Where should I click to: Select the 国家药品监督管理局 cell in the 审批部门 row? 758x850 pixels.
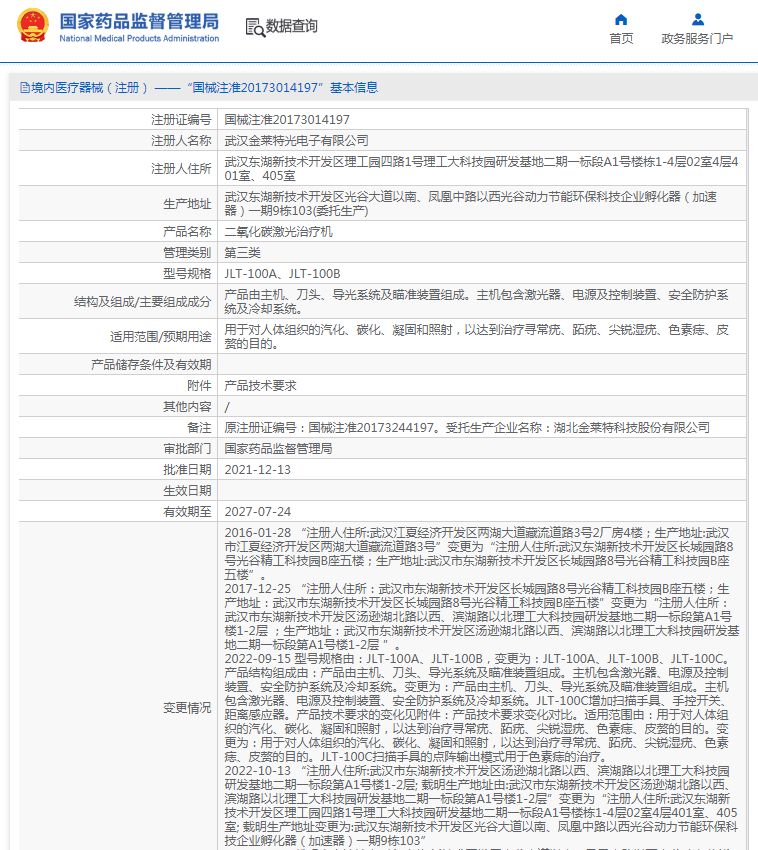click(x=279, y=449)
